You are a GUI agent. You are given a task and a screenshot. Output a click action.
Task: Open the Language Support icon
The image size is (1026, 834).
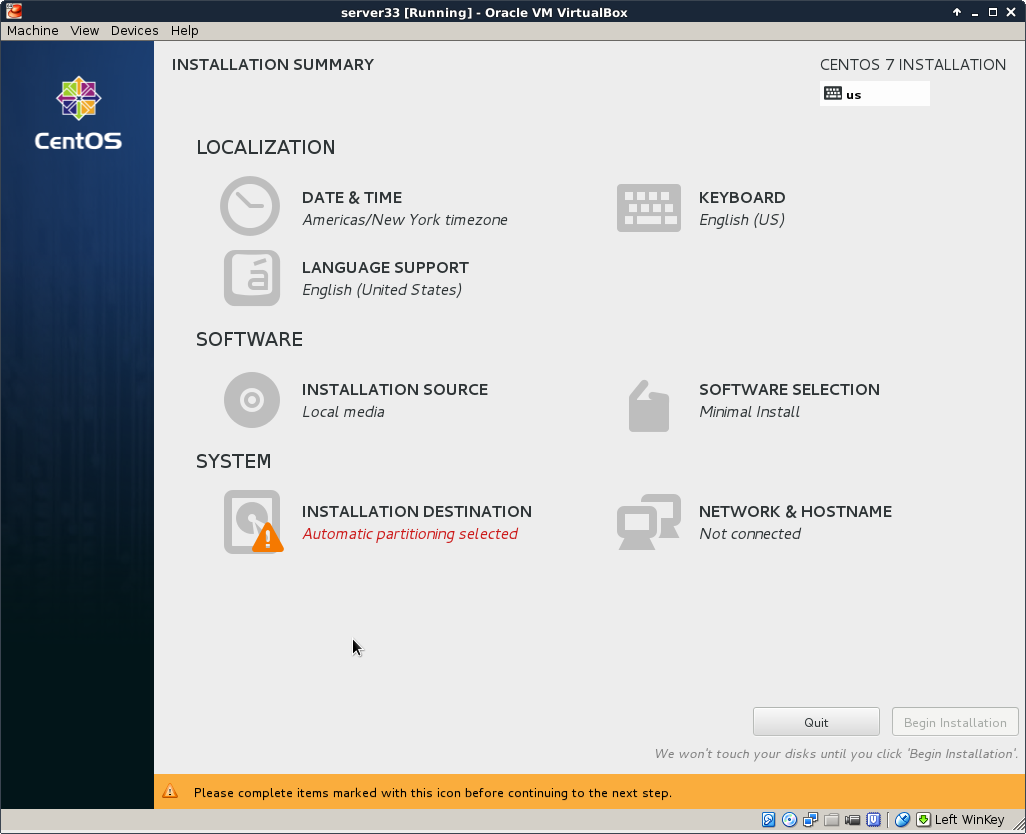point(252,278)
